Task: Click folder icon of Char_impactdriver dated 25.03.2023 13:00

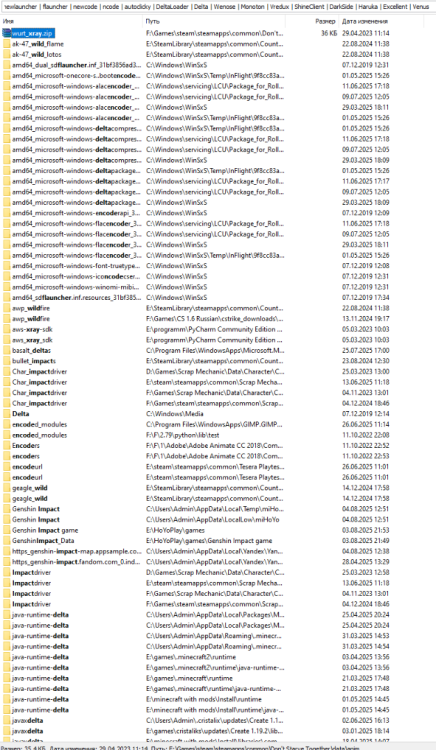Action: (x=7, y=372)
